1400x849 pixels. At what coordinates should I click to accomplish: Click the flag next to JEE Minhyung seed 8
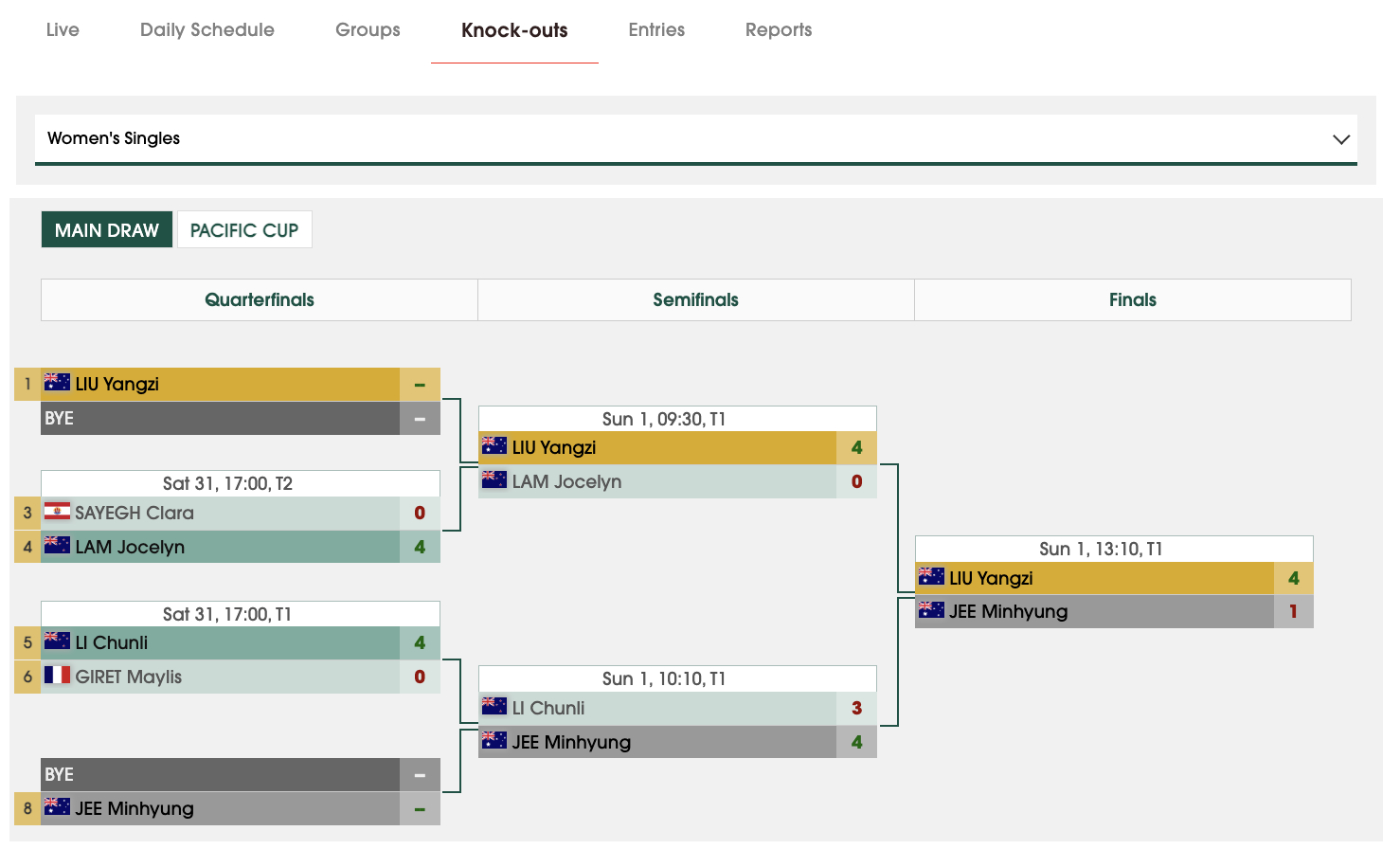[57, 807]
